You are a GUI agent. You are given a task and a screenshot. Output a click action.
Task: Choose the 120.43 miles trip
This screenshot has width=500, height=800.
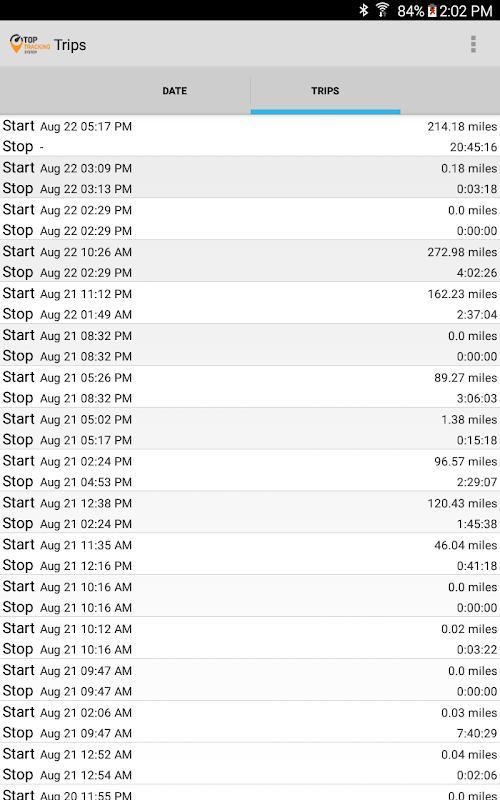point(250,512)
